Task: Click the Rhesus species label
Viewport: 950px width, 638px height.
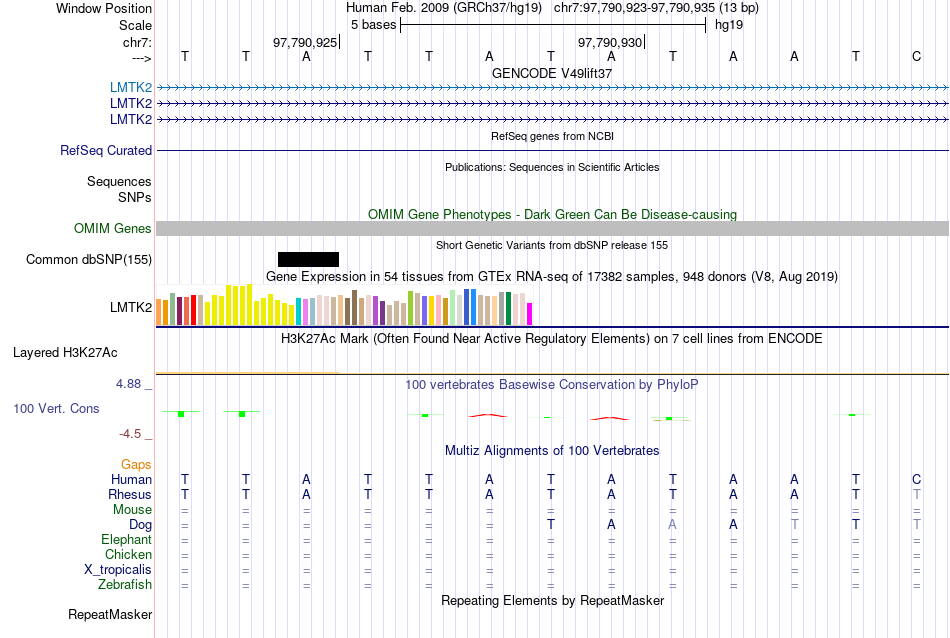Action: [130, 494]
